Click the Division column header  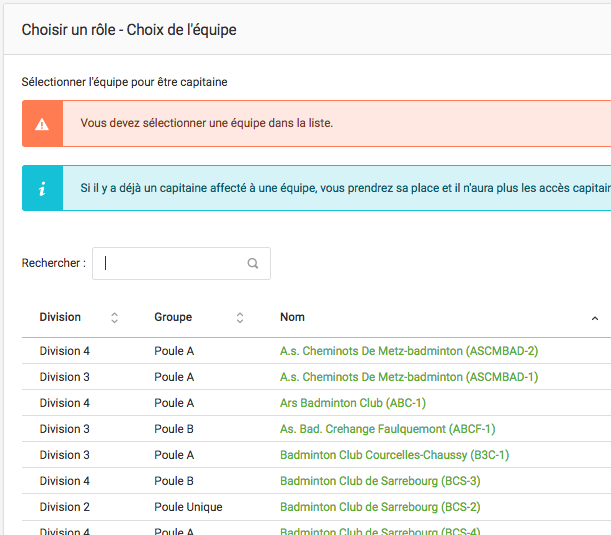tap(60, 317)
